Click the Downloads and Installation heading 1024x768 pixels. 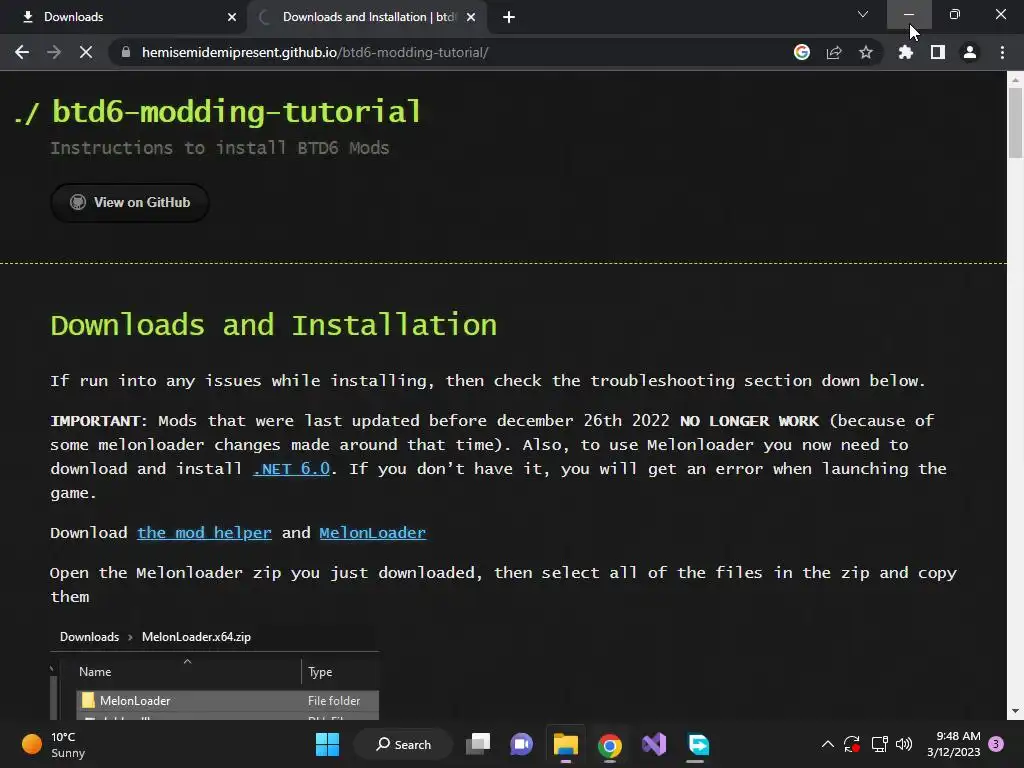point(274,325)
